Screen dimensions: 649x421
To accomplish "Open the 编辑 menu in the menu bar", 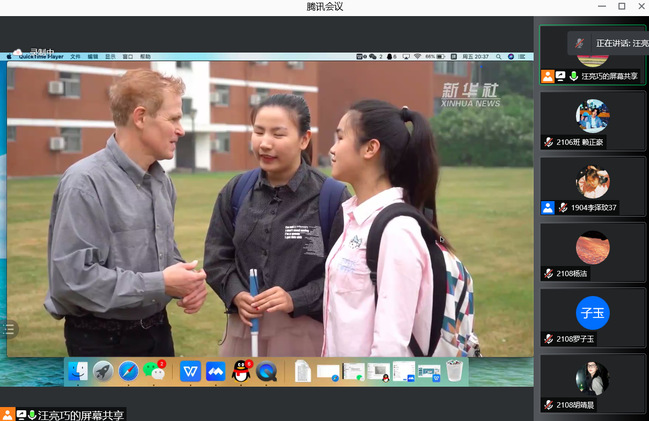I will (x=93, y=57).
